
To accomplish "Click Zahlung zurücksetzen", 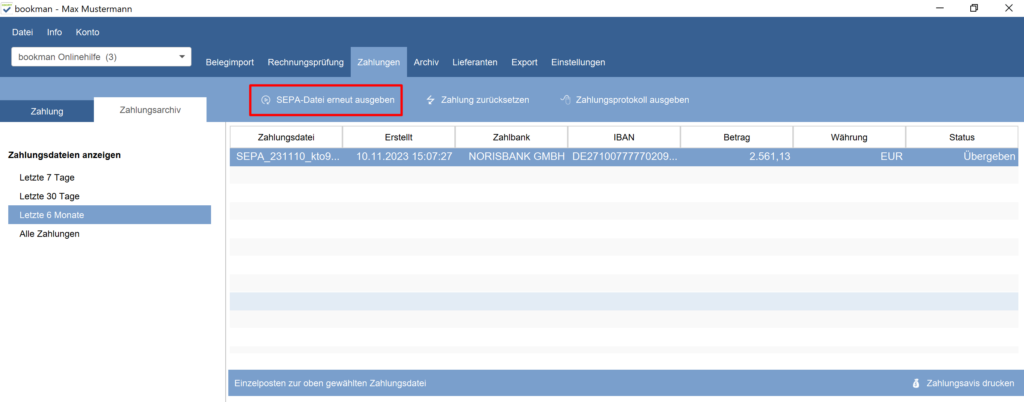I will [x=477, y=100].
